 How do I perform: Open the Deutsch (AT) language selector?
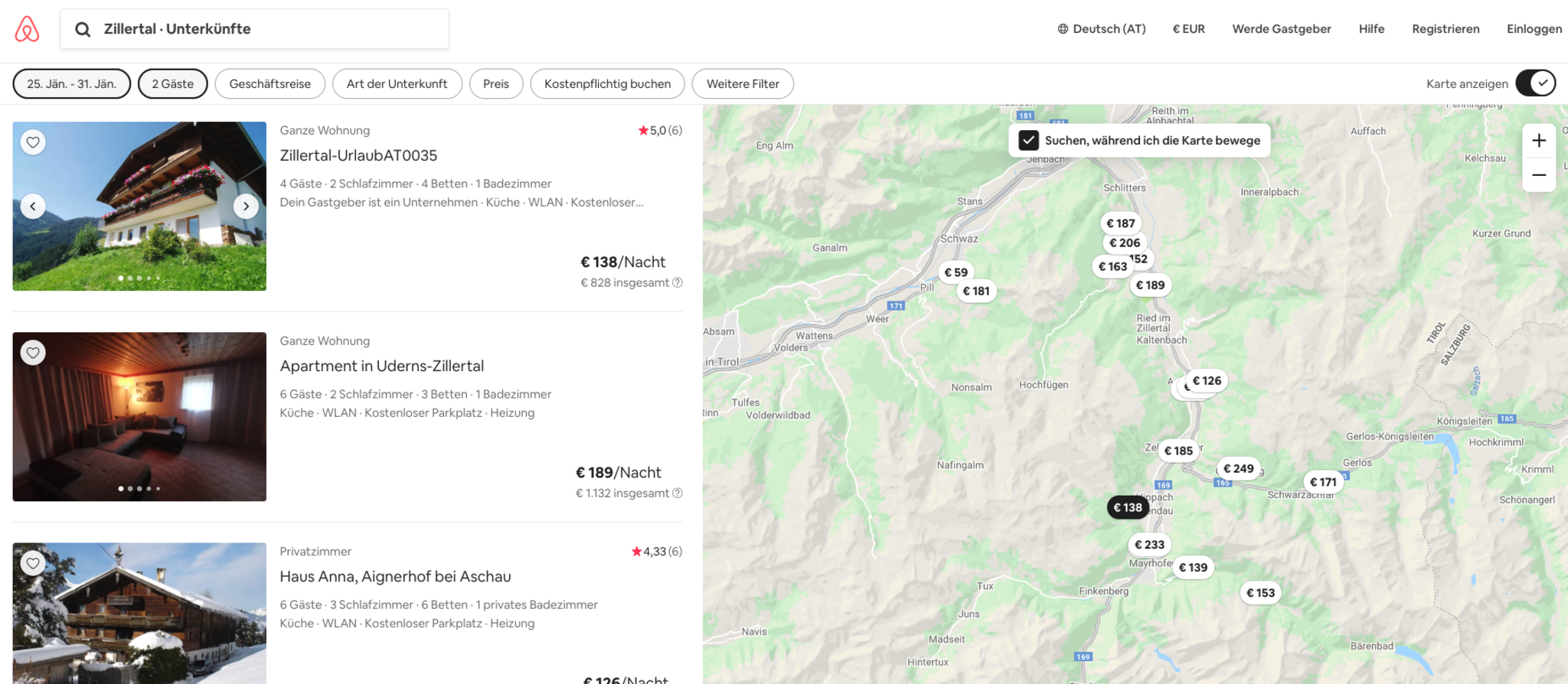tap(1102, 29)
